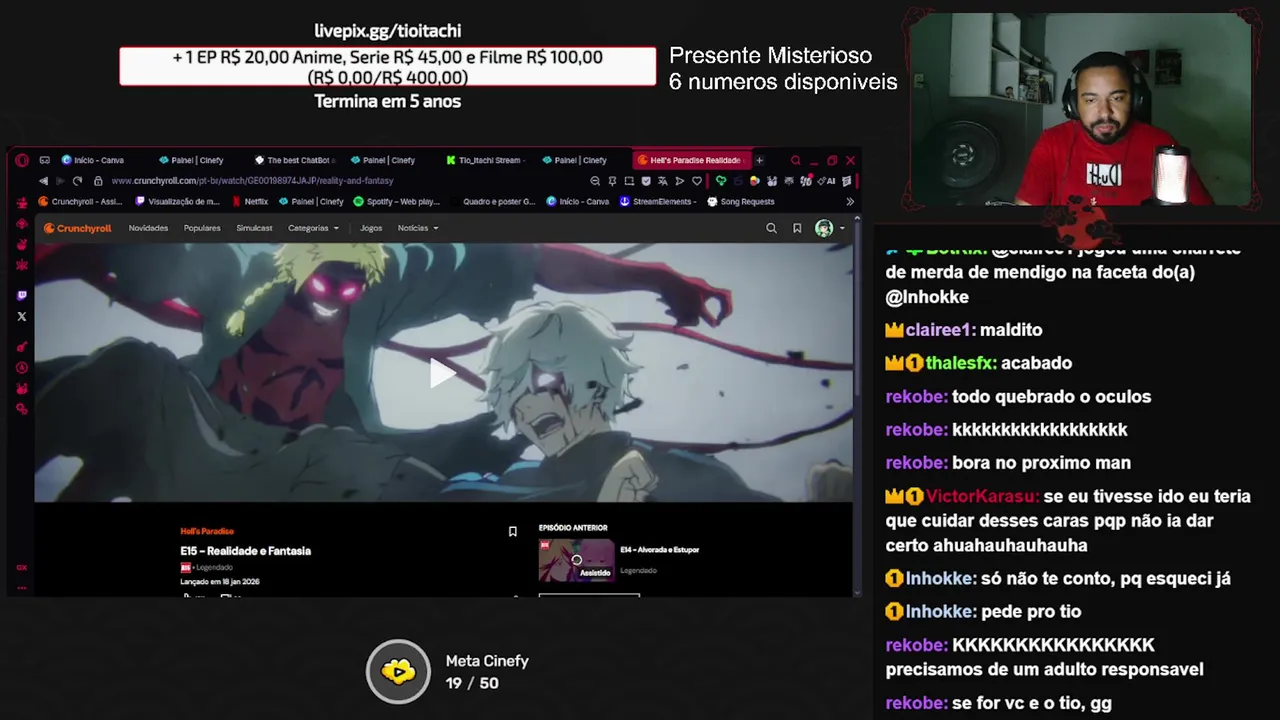This screenshot has width=1280, height=720.
Task: Open the StreamElements bookmark
Action: coord(658,201)
